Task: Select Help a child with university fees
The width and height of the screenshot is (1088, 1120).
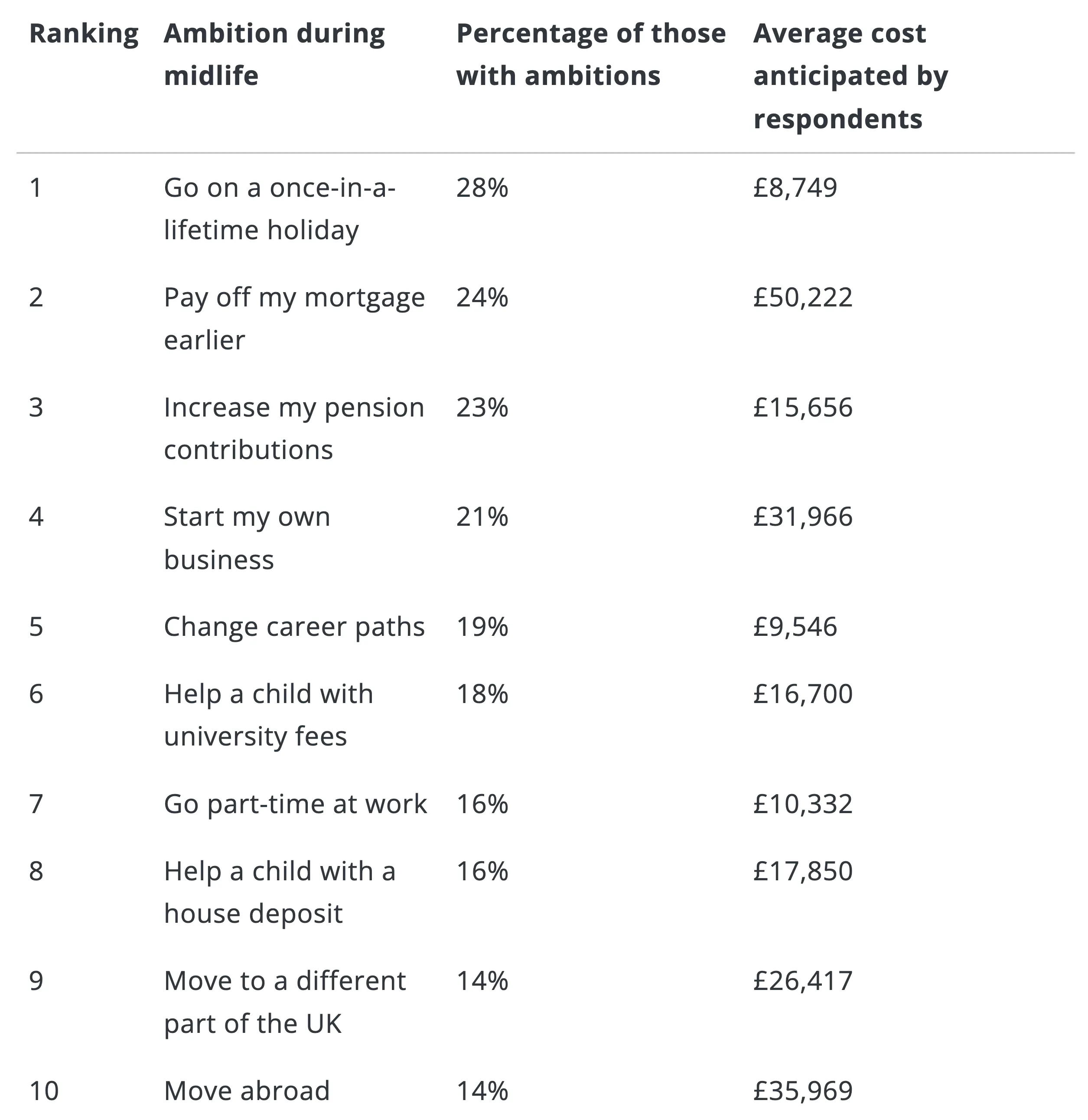Action: (x=269, y=715)
